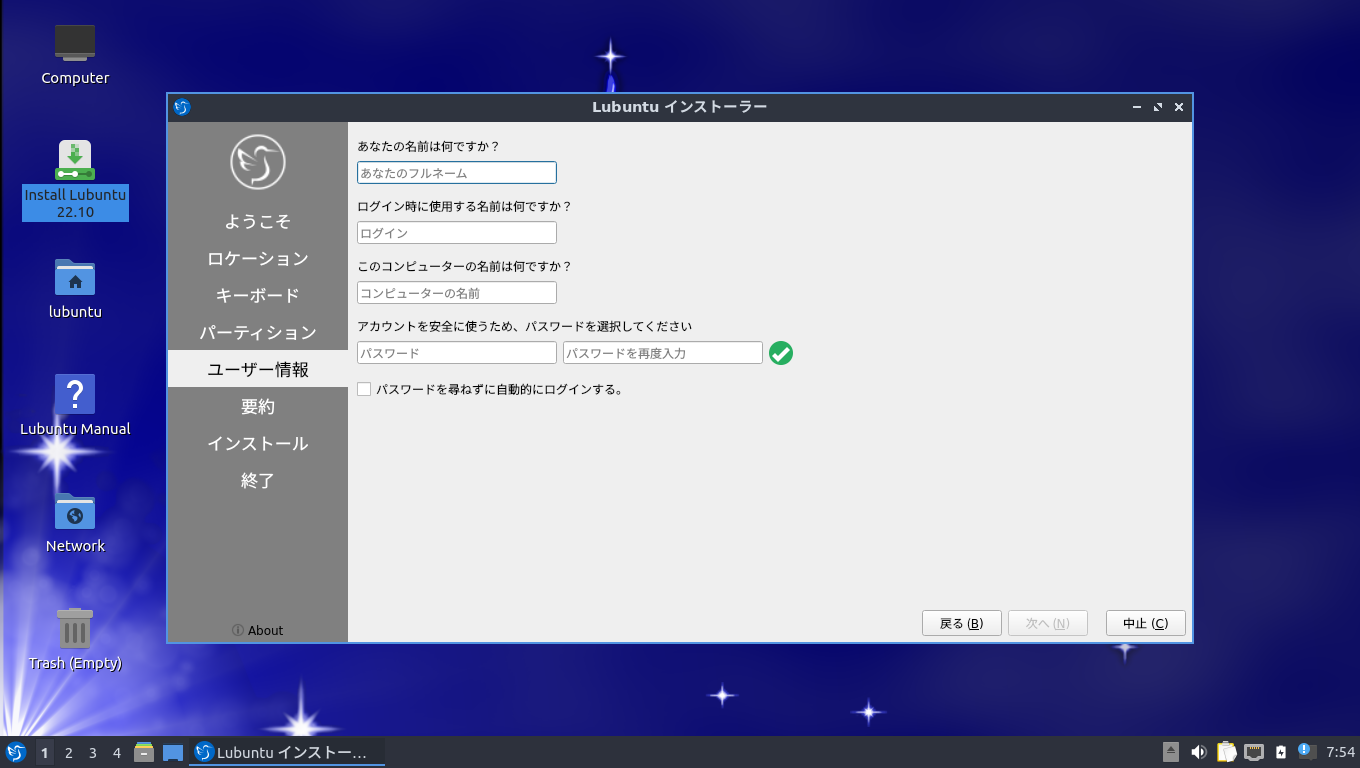Select the ロケーション step in sidebar
Screen dimensions: 1360x768
[x=258, y=259]
